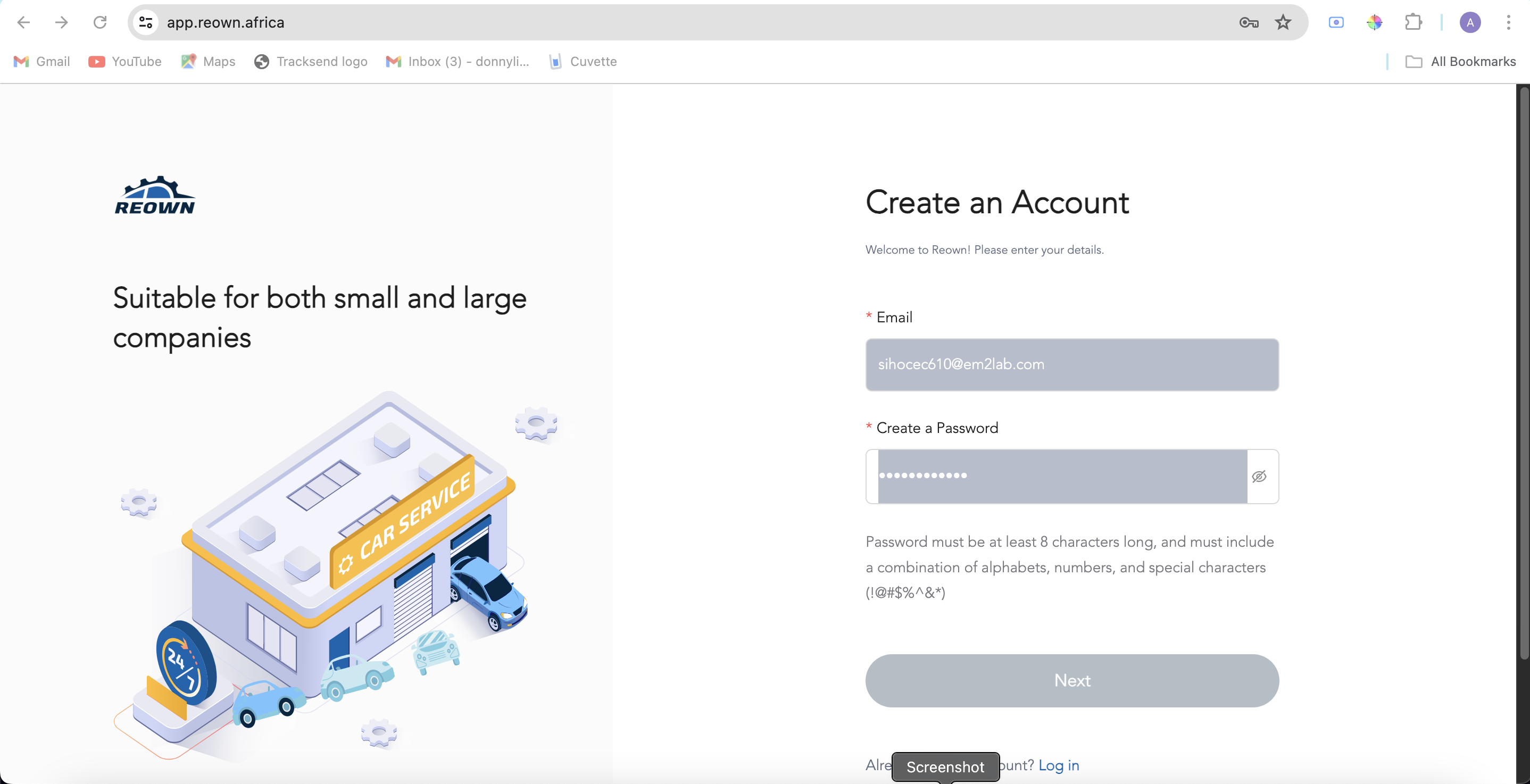Viewport: 1530px width, 784px height.
Task: Click the password requirements hint text
Action: click(x=1069, y=566)
